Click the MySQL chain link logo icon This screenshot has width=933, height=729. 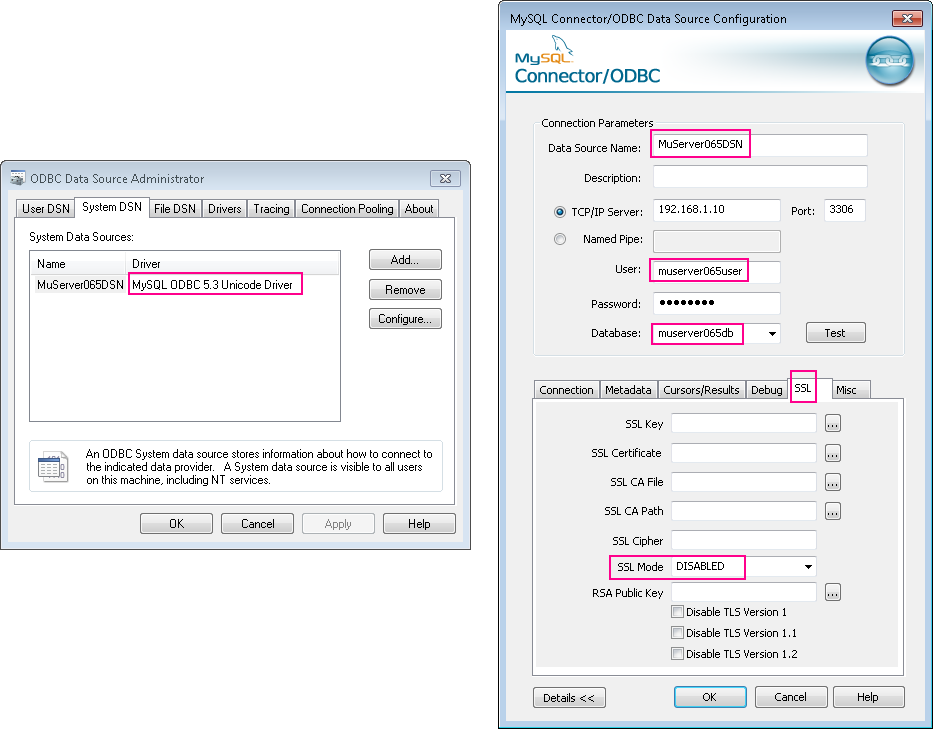tap(889, 61)
